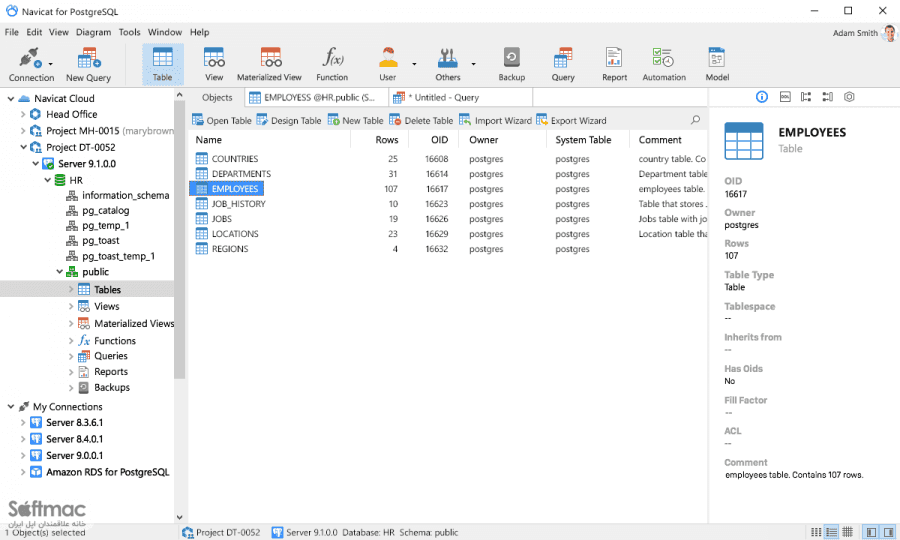The width and height of the screenshot is (900, 540).
Task: Sort by the OID column header
Action: click(439, 140)
